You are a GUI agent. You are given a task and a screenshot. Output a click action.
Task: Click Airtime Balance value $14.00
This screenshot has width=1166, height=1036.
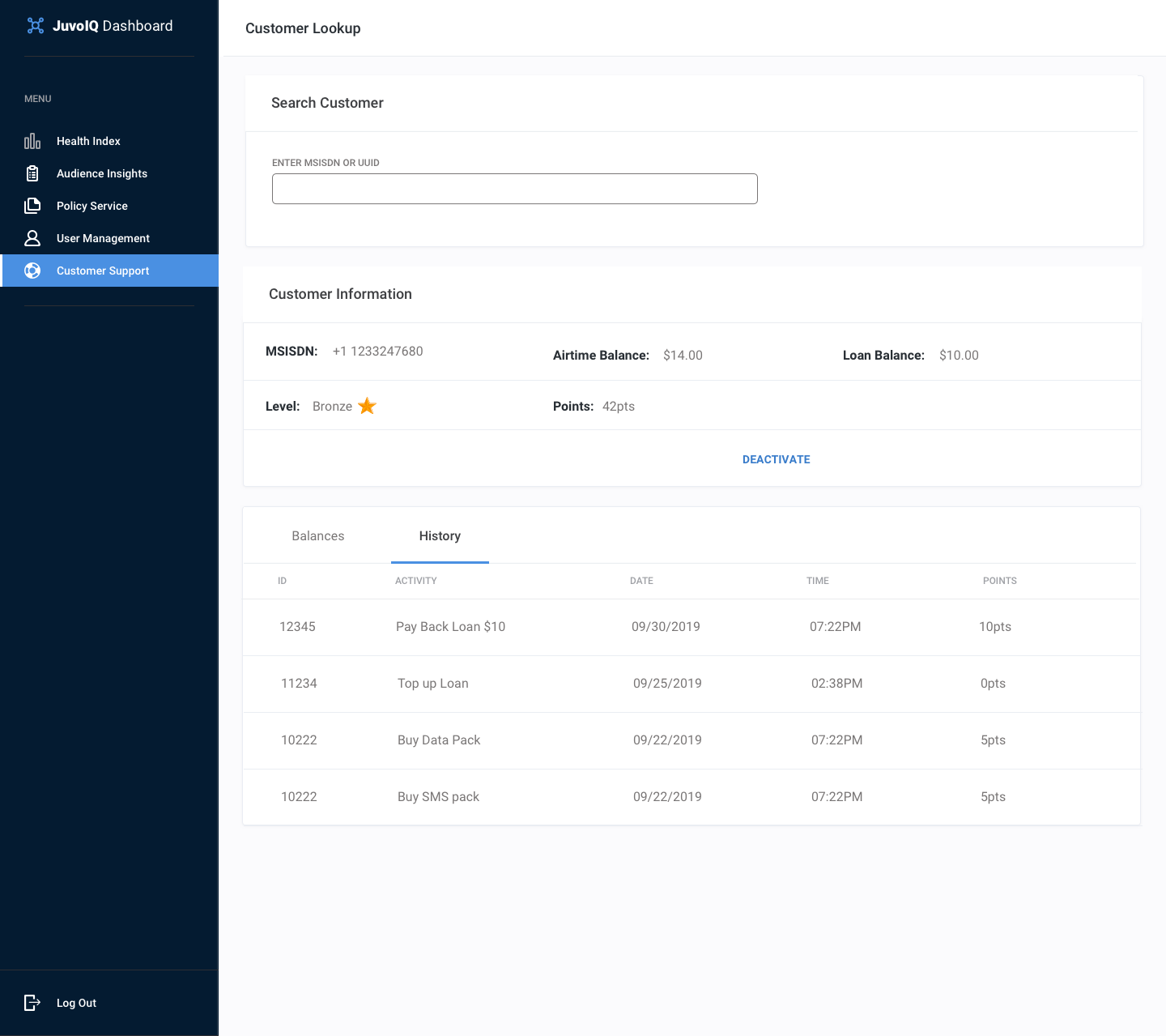[683, 356]
